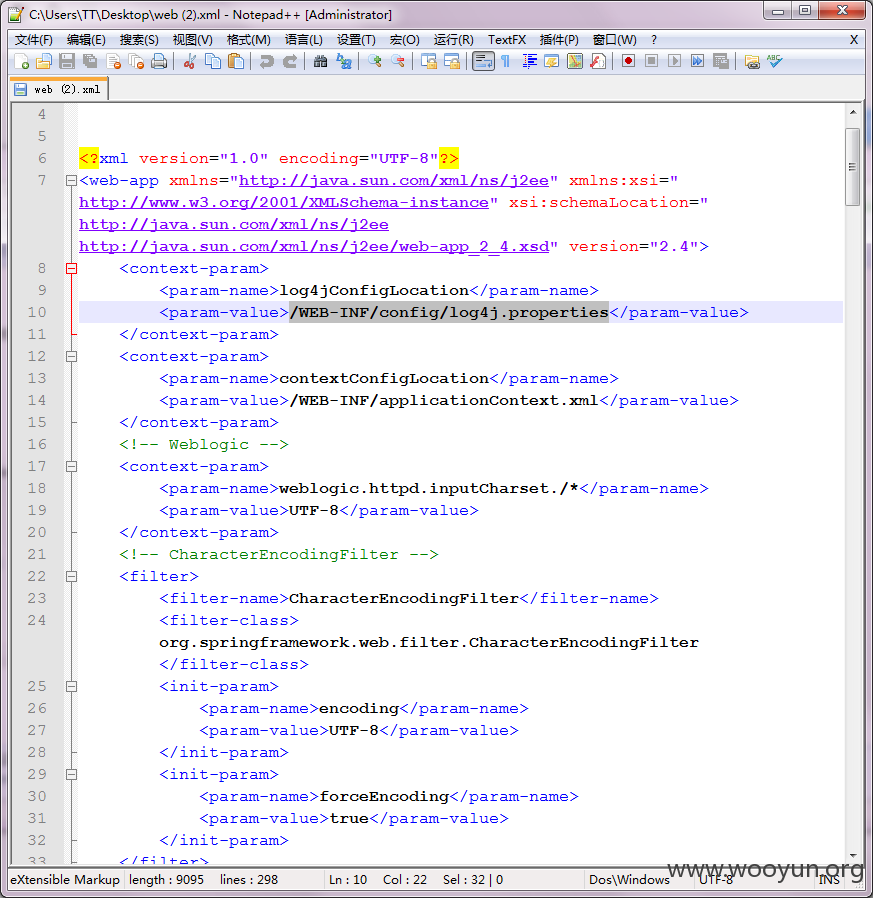Collapse the web-app fold on line 7
Screen dimensions: 873x898
(x=72, y=181)
